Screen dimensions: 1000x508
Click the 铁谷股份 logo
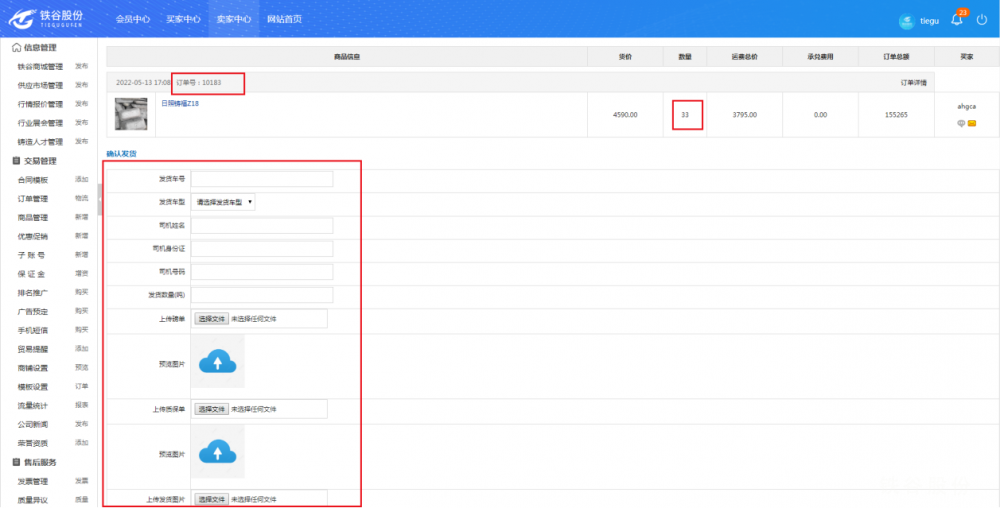click(48, 19)
